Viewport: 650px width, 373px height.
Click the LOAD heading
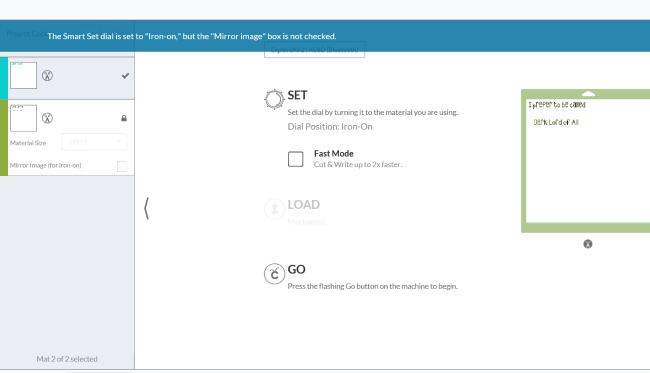pos(303,205)
